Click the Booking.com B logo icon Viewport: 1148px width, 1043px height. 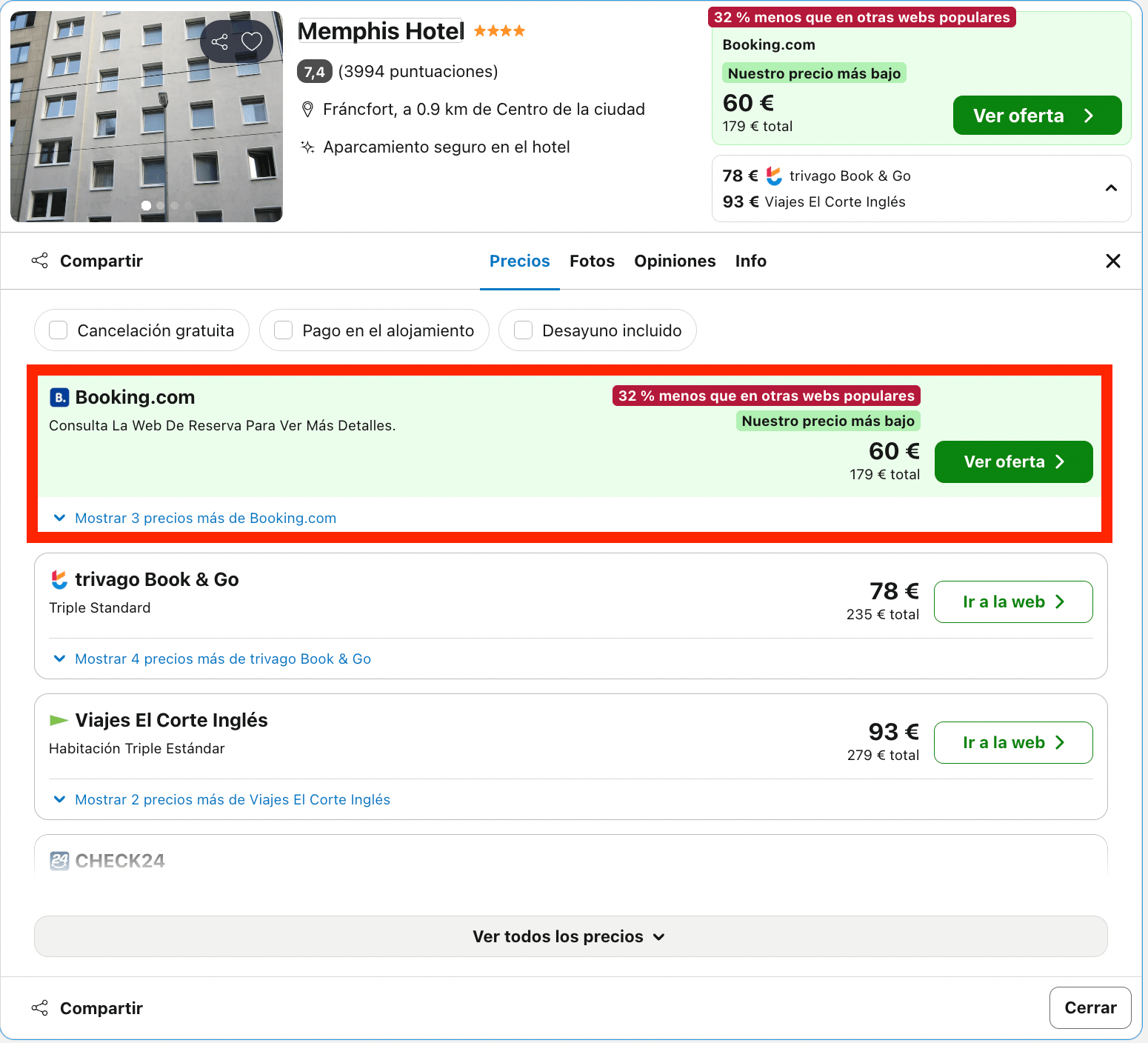(59, 398)
